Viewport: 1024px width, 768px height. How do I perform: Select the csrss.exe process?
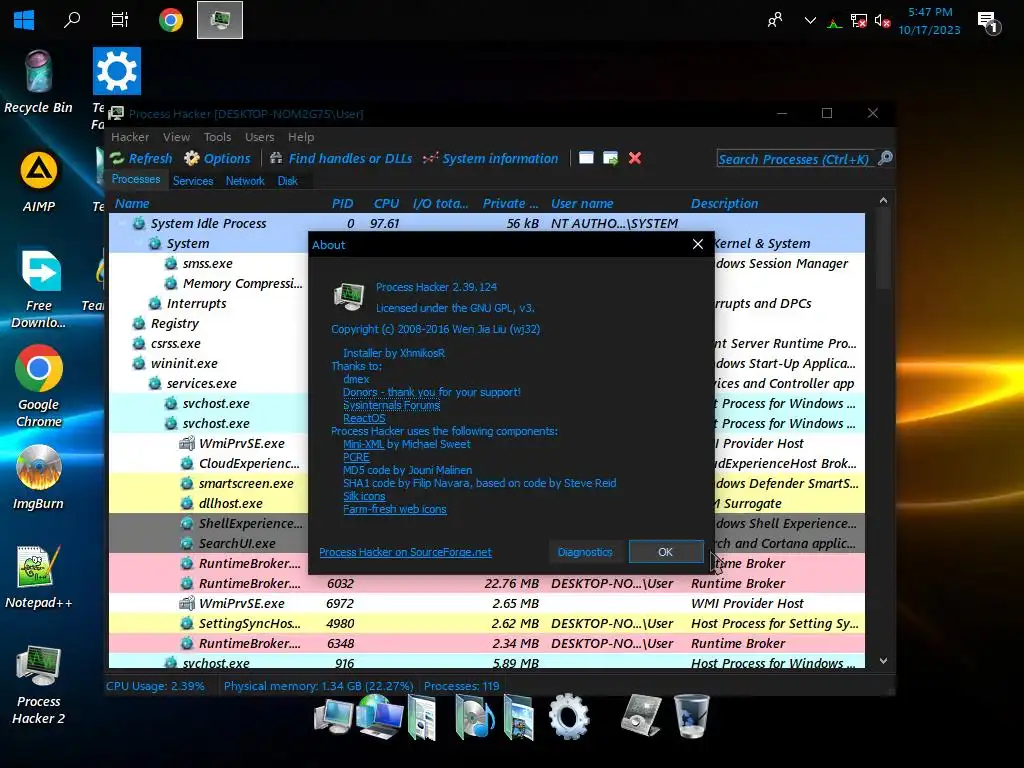(x=175, y=344)
